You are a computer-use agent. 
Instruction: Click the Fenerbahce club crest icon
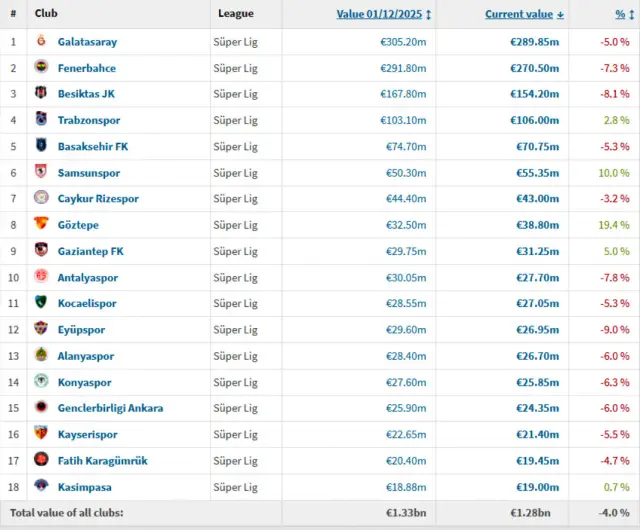click(41, 68)
